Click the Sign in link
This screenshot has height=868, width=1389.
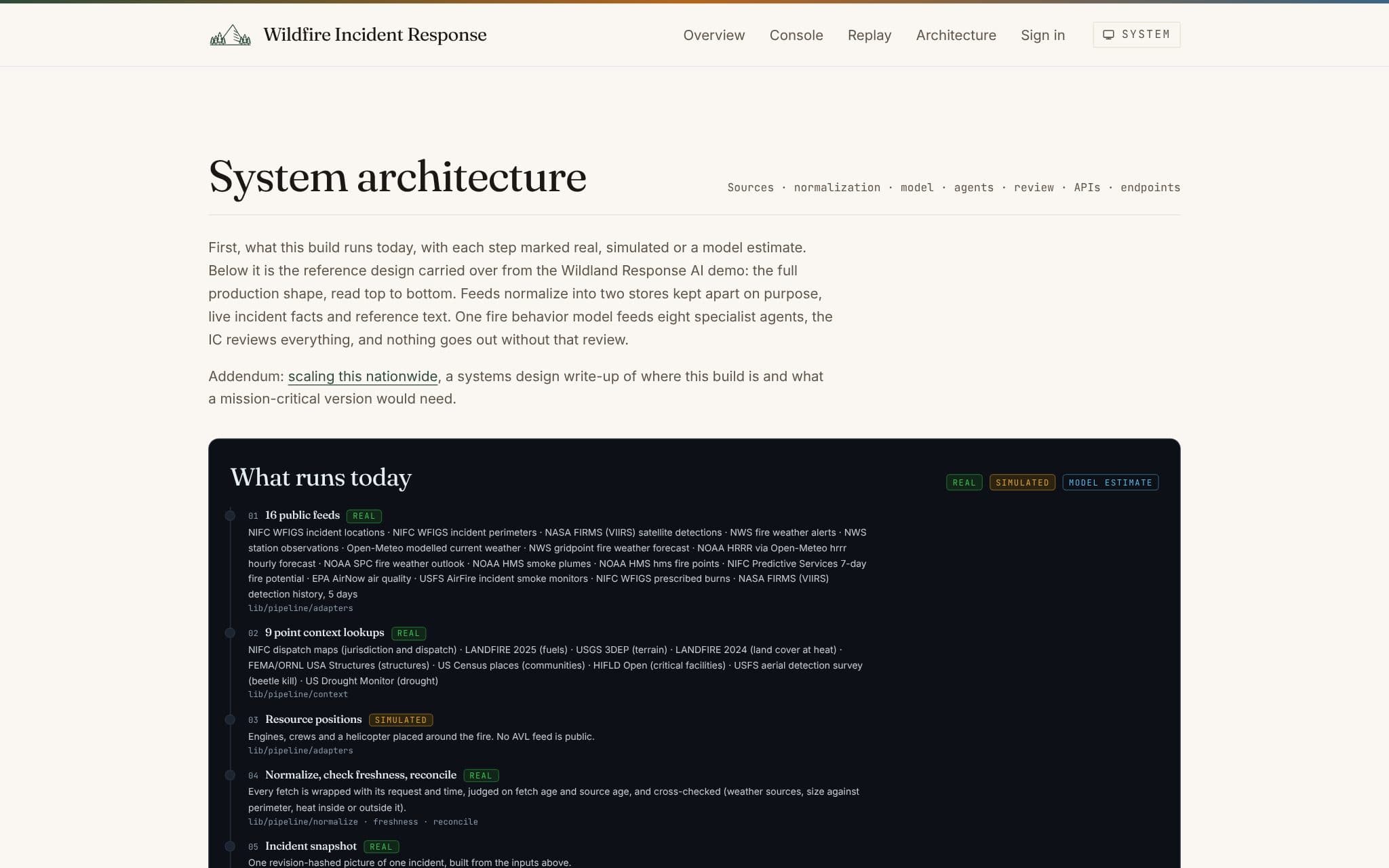pyautogui.click(x=1042, y=35)
